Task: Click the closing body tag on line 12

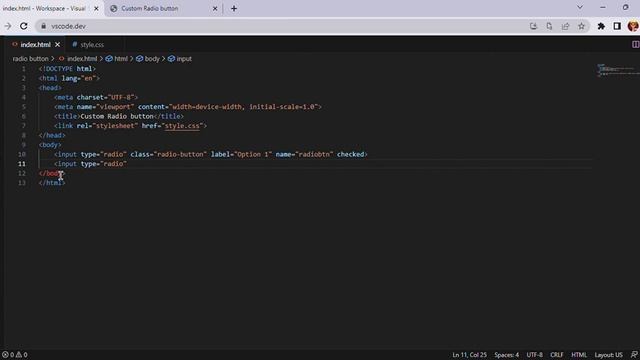Action: (x=51, y=173)
